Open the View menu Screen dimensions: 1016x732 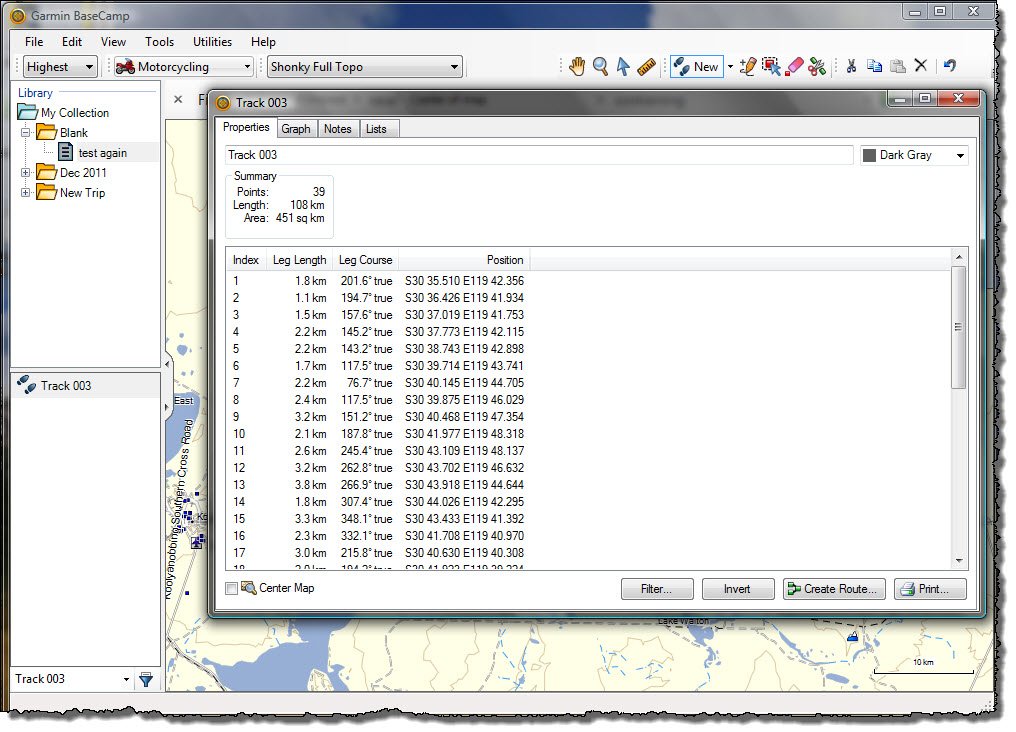(113, 41)
